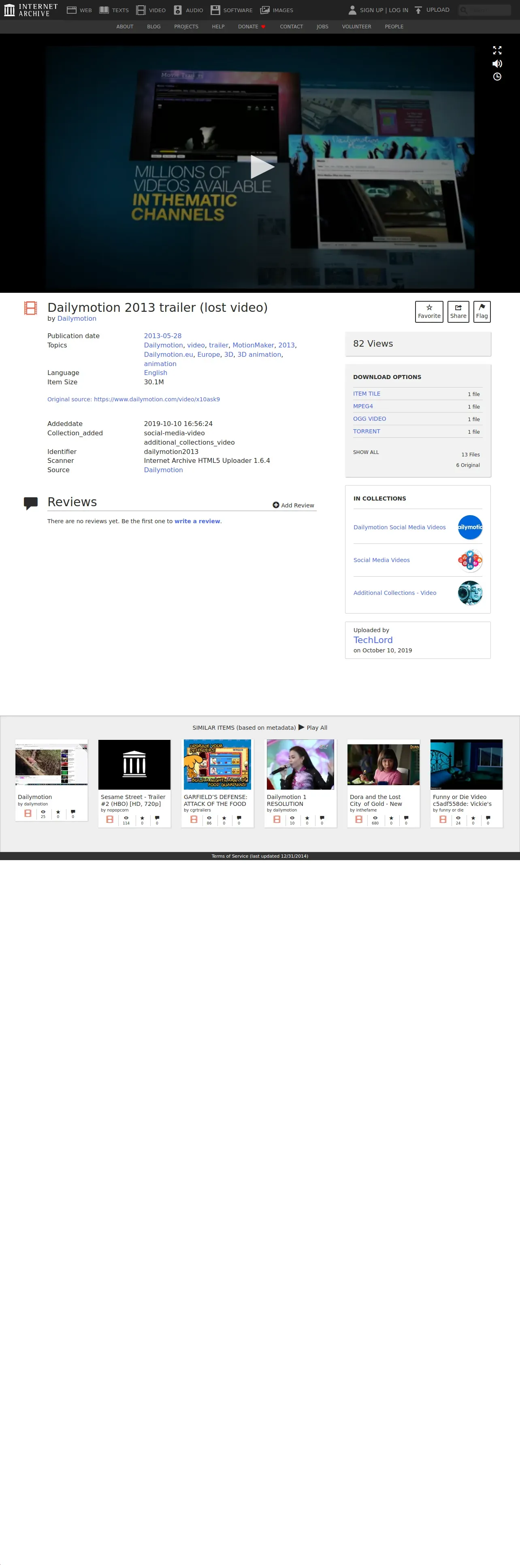The image size is (520, 1568).
Task: Click the MotionMaker topic link
Action: 253,345
